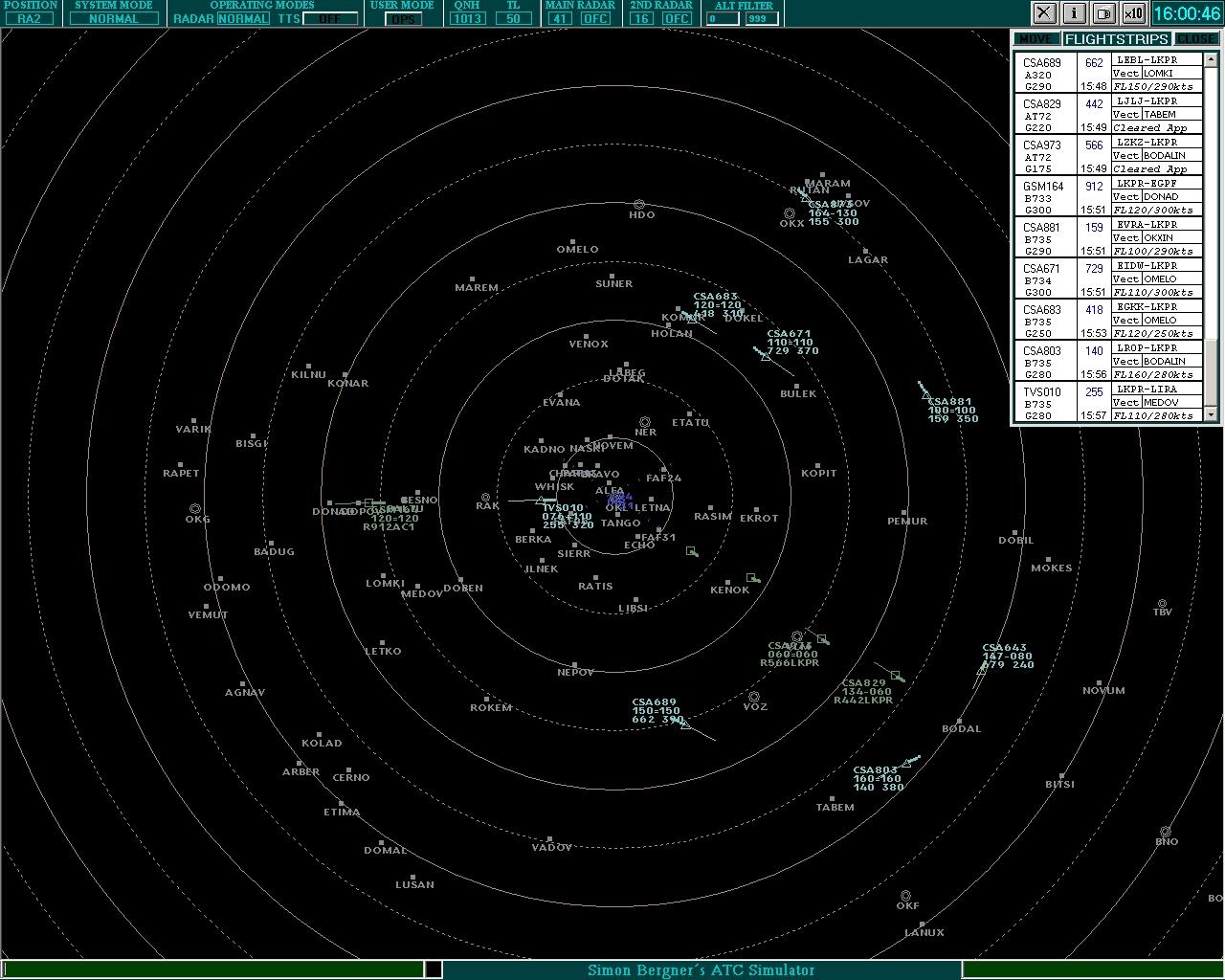Screen dimensions: 1225x980
Task: Select the CSA881 aircraft target symbol
Action: [x=925, y=394]
